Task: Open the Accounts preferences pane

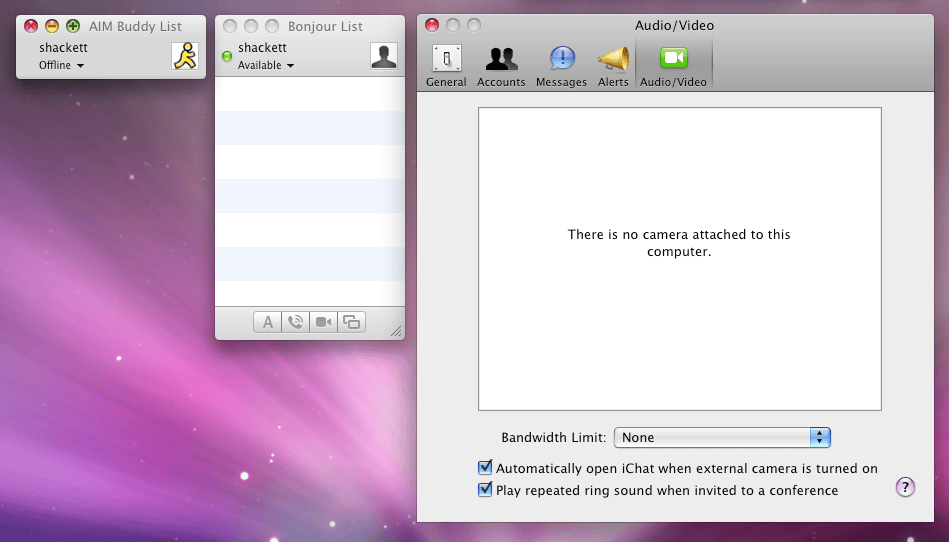Action: coord(501,65)
